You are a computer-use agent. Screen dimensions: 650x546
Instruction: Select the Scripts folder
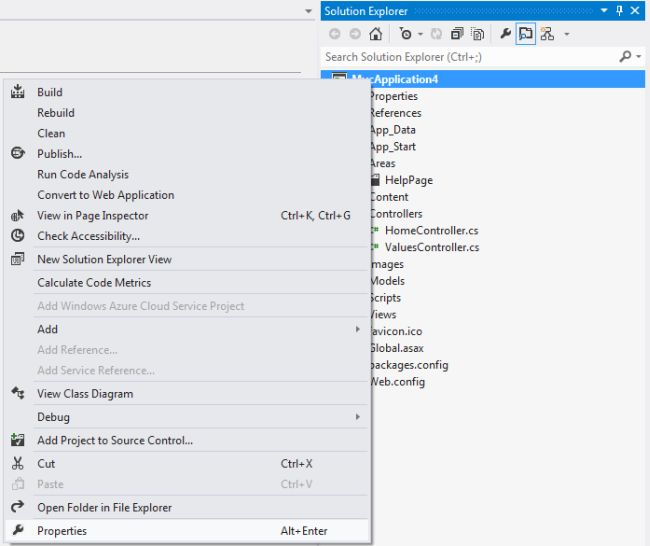tap(386, 298)
